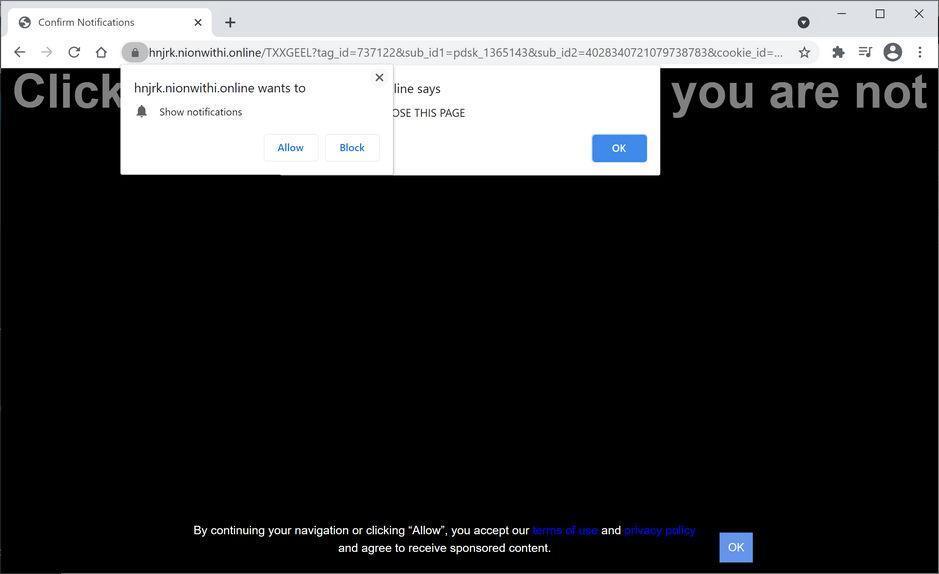939x574 pixels.
Task: Open the tab search dropdown arrow
Action: pos(804,23)
